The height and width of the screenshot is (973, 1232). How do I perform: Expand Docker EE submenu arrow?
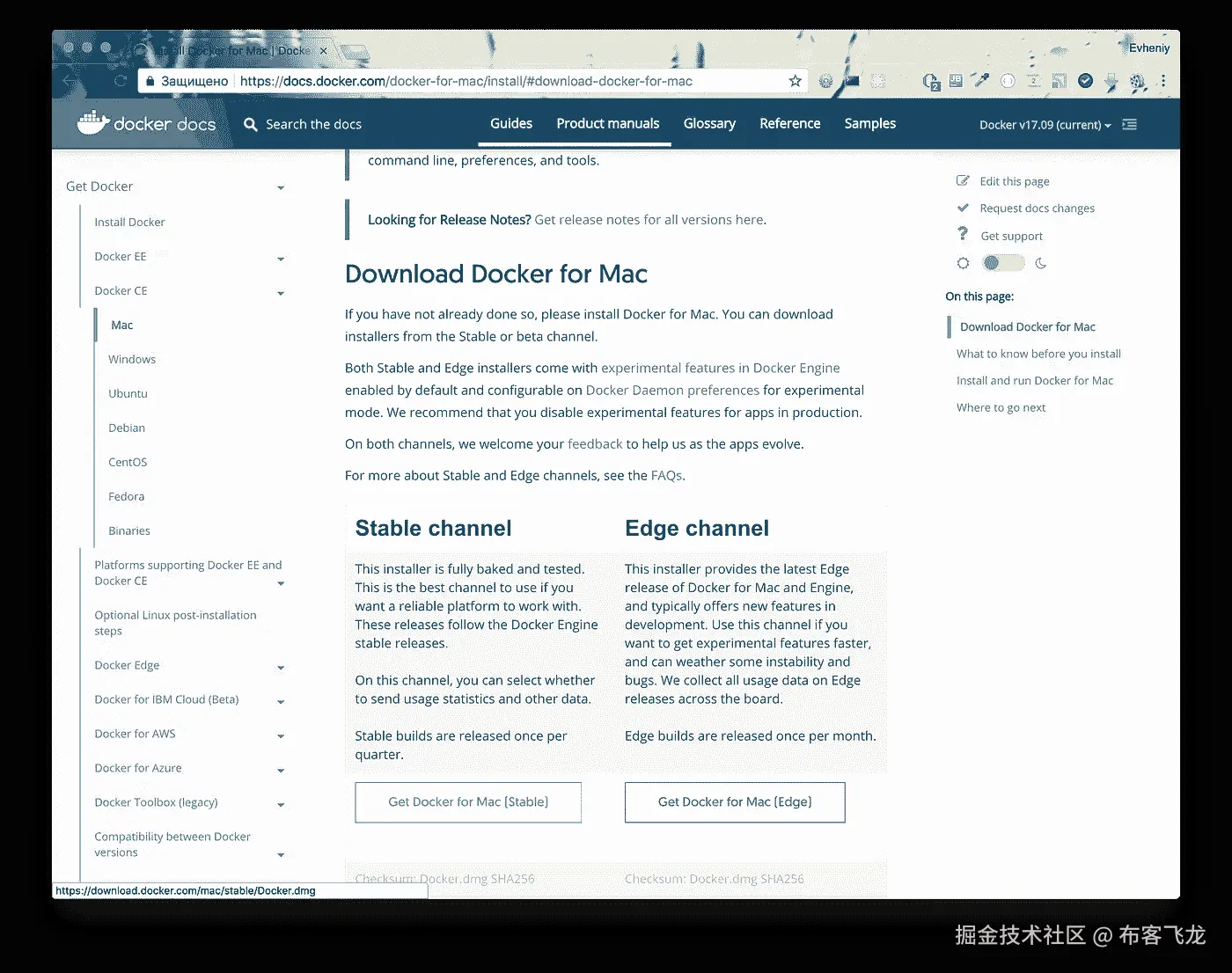[281, 259]
